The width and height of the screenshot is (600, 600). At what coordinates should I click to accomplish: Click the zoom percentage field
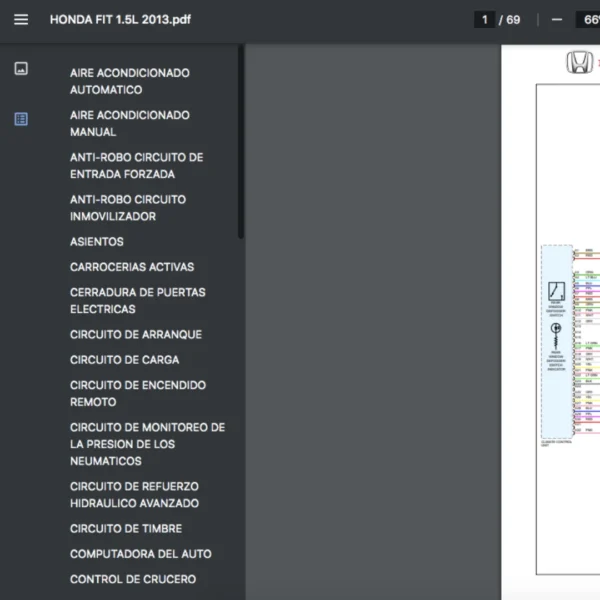coord(586,20)
